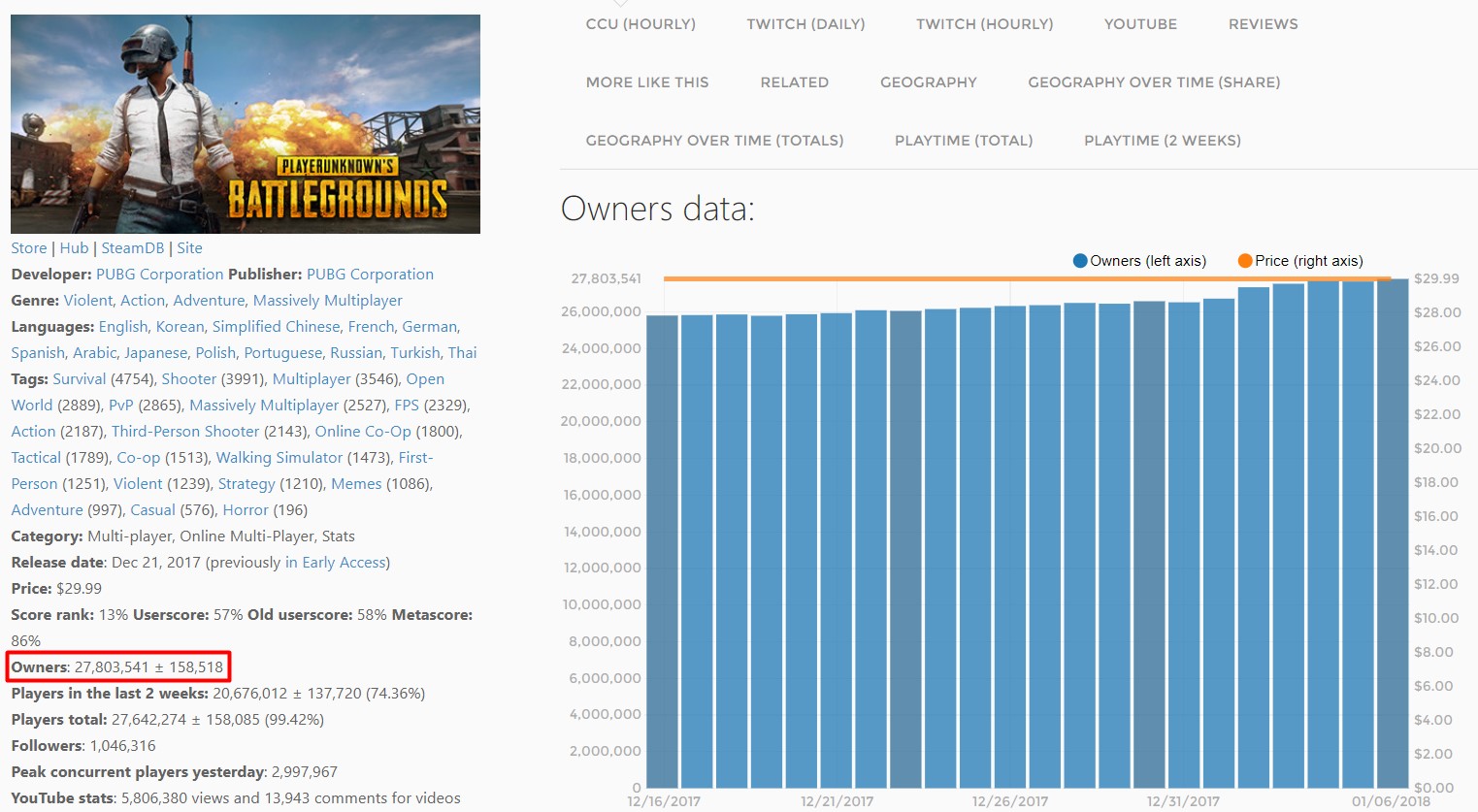
Task: Choose the Russian language link
Action: tap(356, 353)
